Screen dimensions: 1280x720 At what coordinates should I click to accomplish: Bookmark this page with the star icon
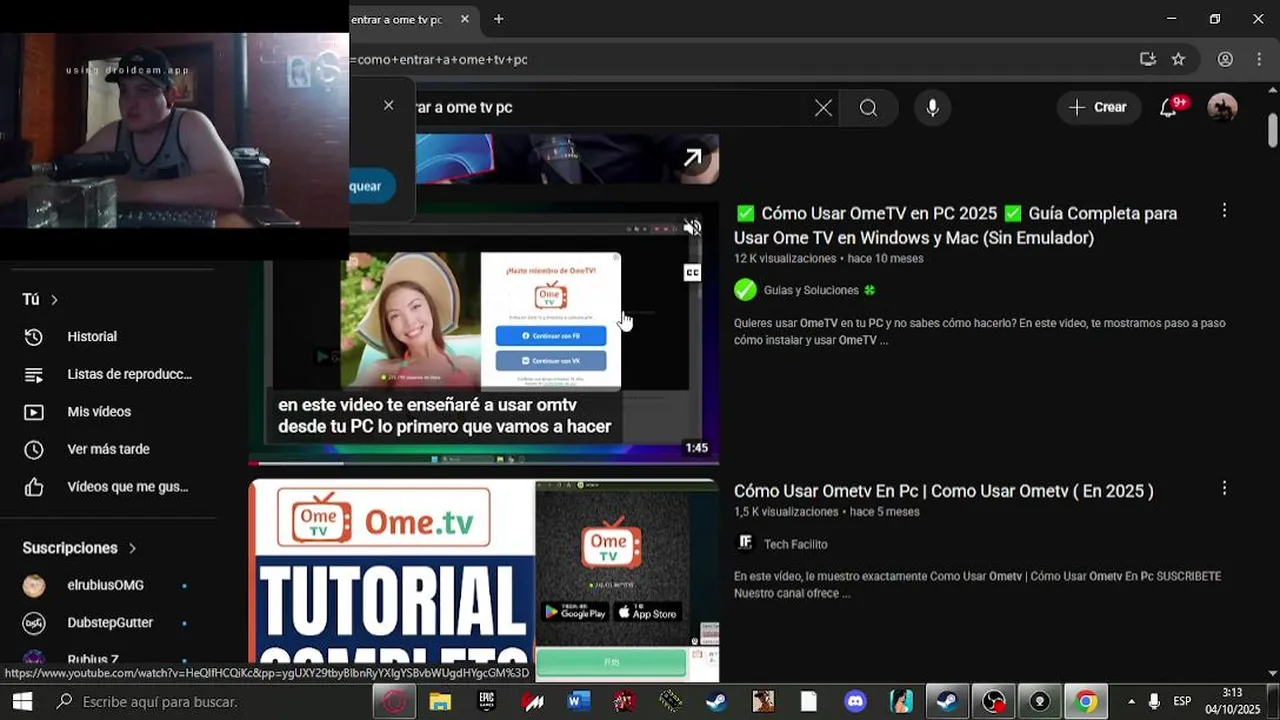pyautogui.click(x=1178, y=59)
